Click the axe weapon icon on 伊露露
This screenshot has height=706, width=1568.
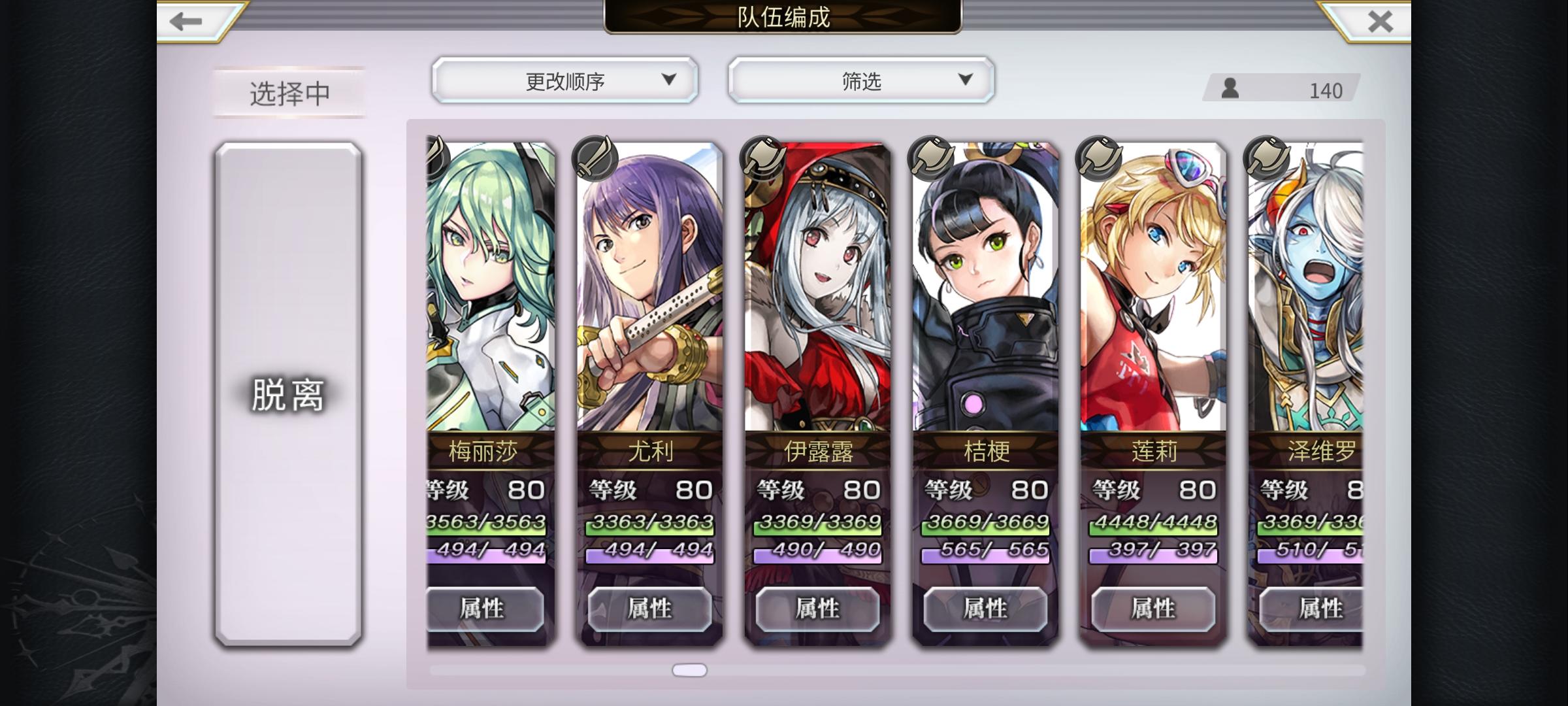762,158
